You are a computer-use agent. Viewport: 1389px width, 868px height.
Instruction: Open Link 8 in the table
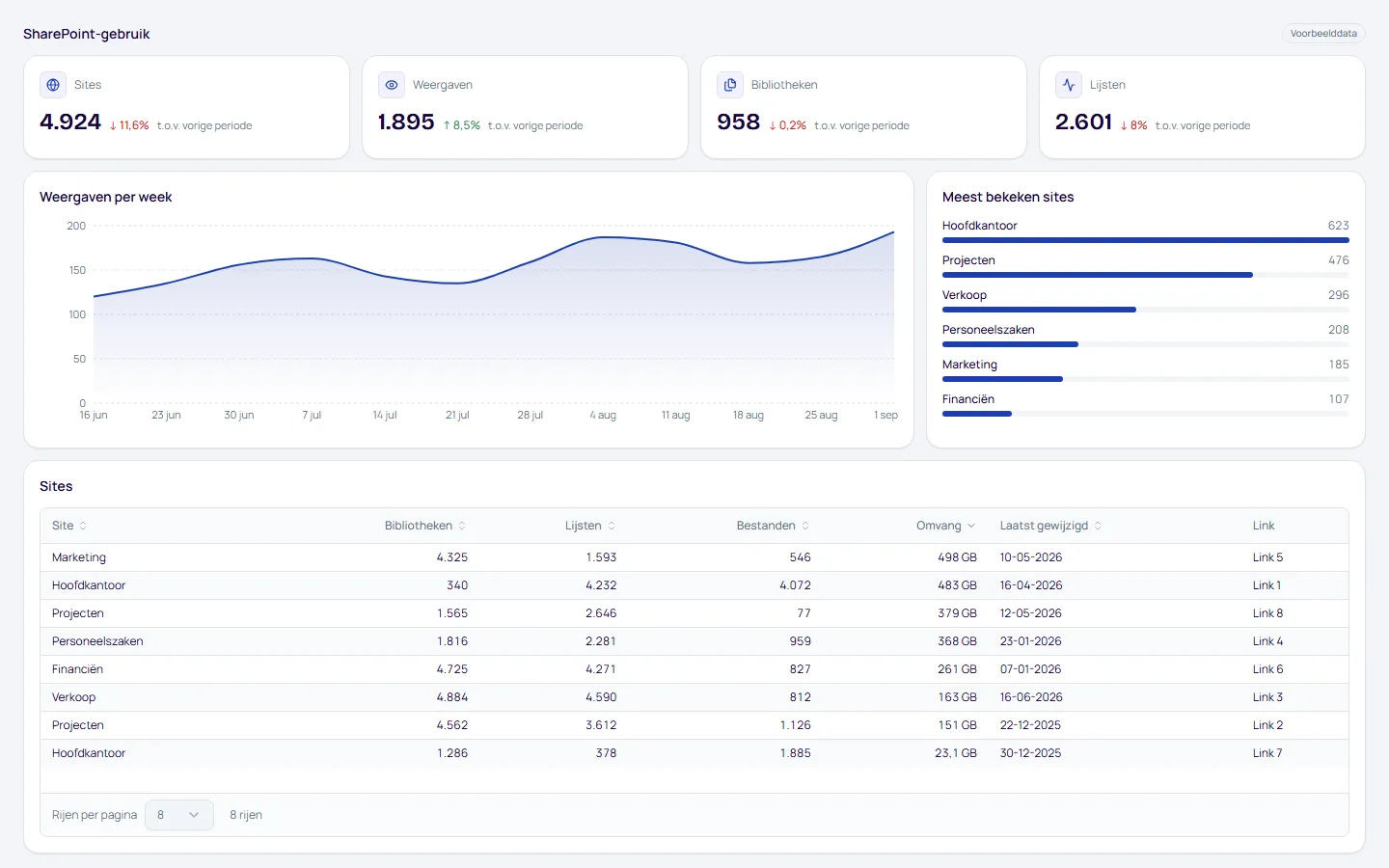pyautogui.click(x=1267, y=613)
